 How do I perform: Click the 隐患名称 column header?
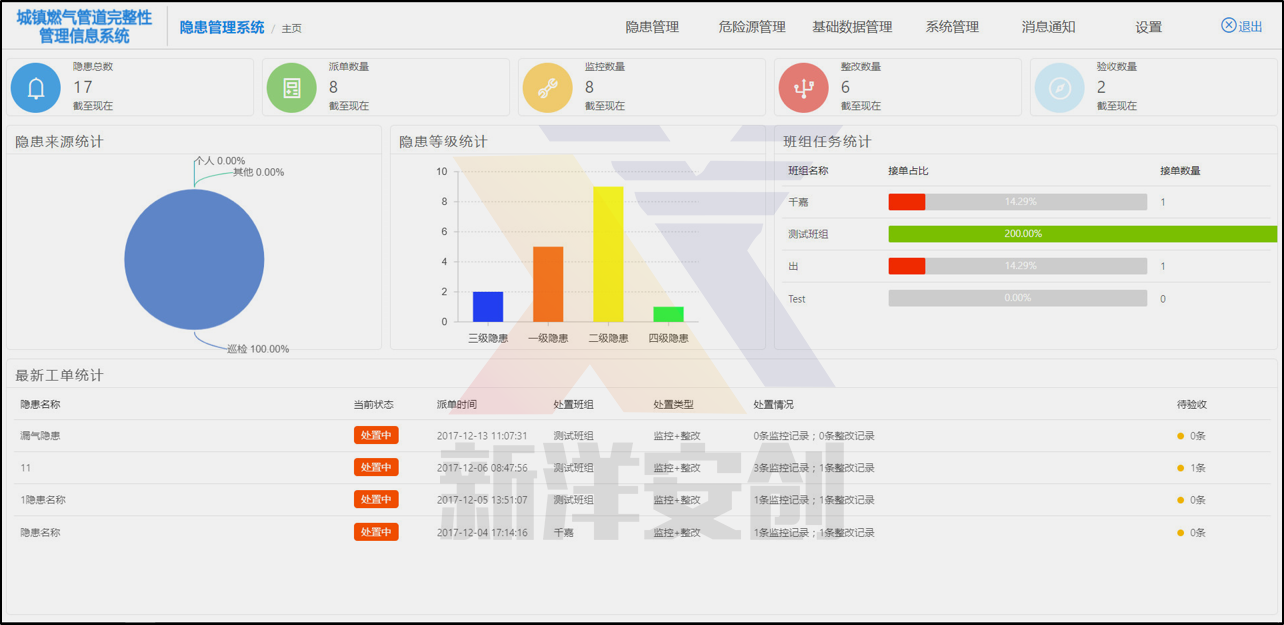pos(40,405)
